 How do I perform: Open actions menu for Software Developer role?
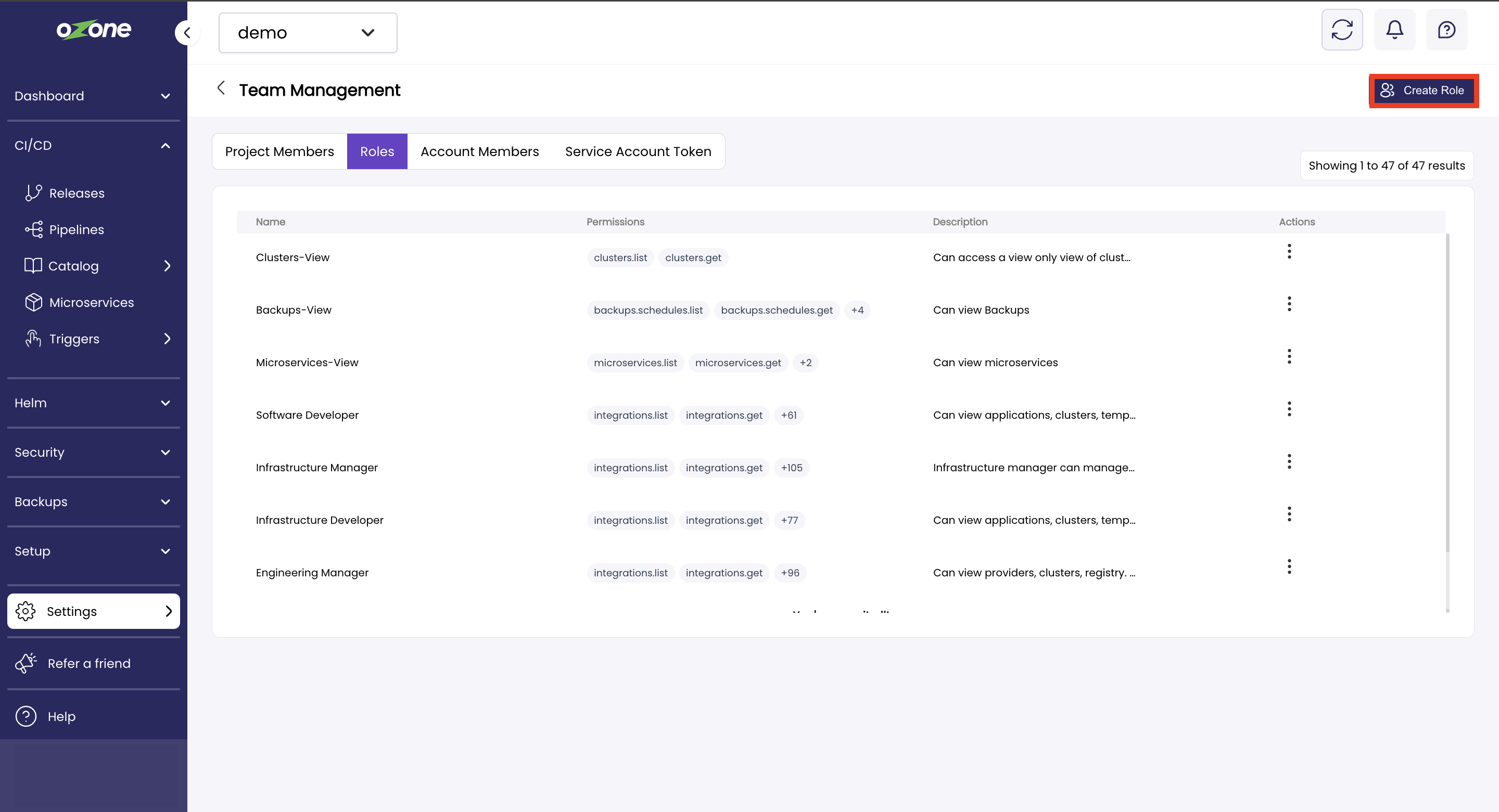point(1289,409)
